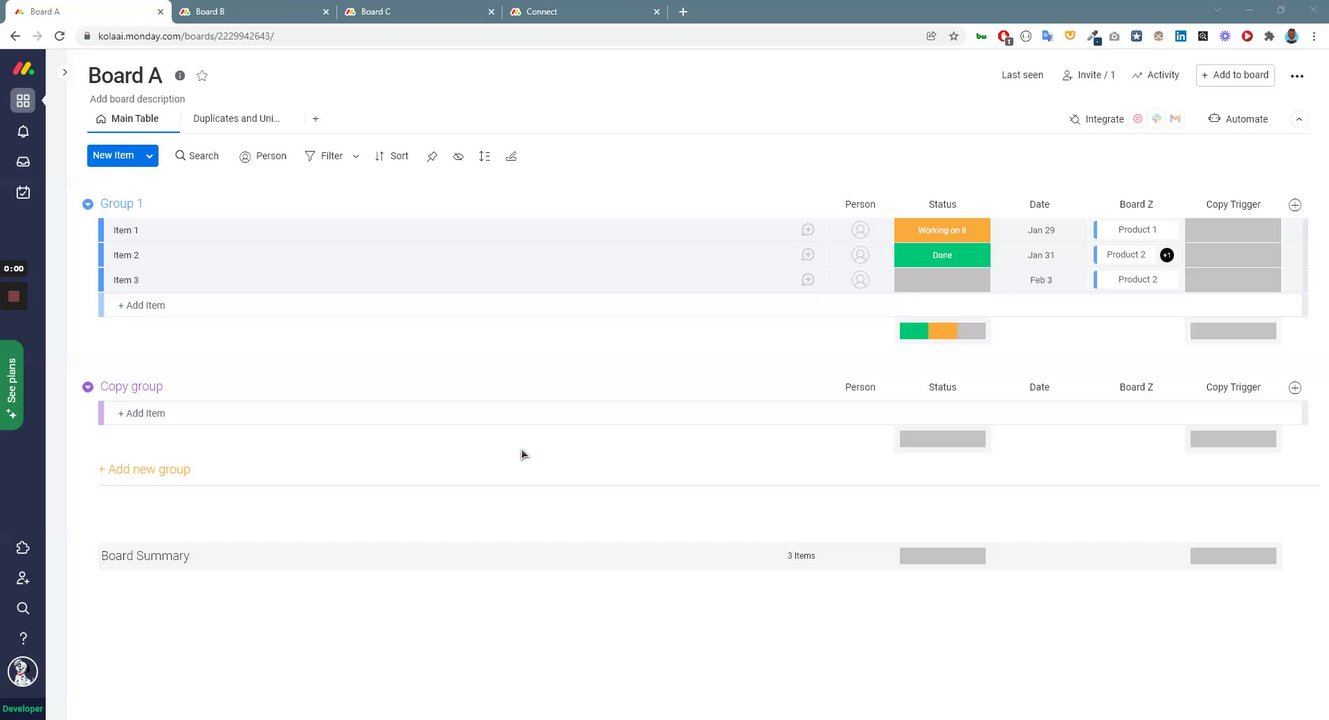This screenshot has width=1329, height=720.
Task: Click Search in the board toolbar
Action: pyautogui.click(x=197, y=156)
